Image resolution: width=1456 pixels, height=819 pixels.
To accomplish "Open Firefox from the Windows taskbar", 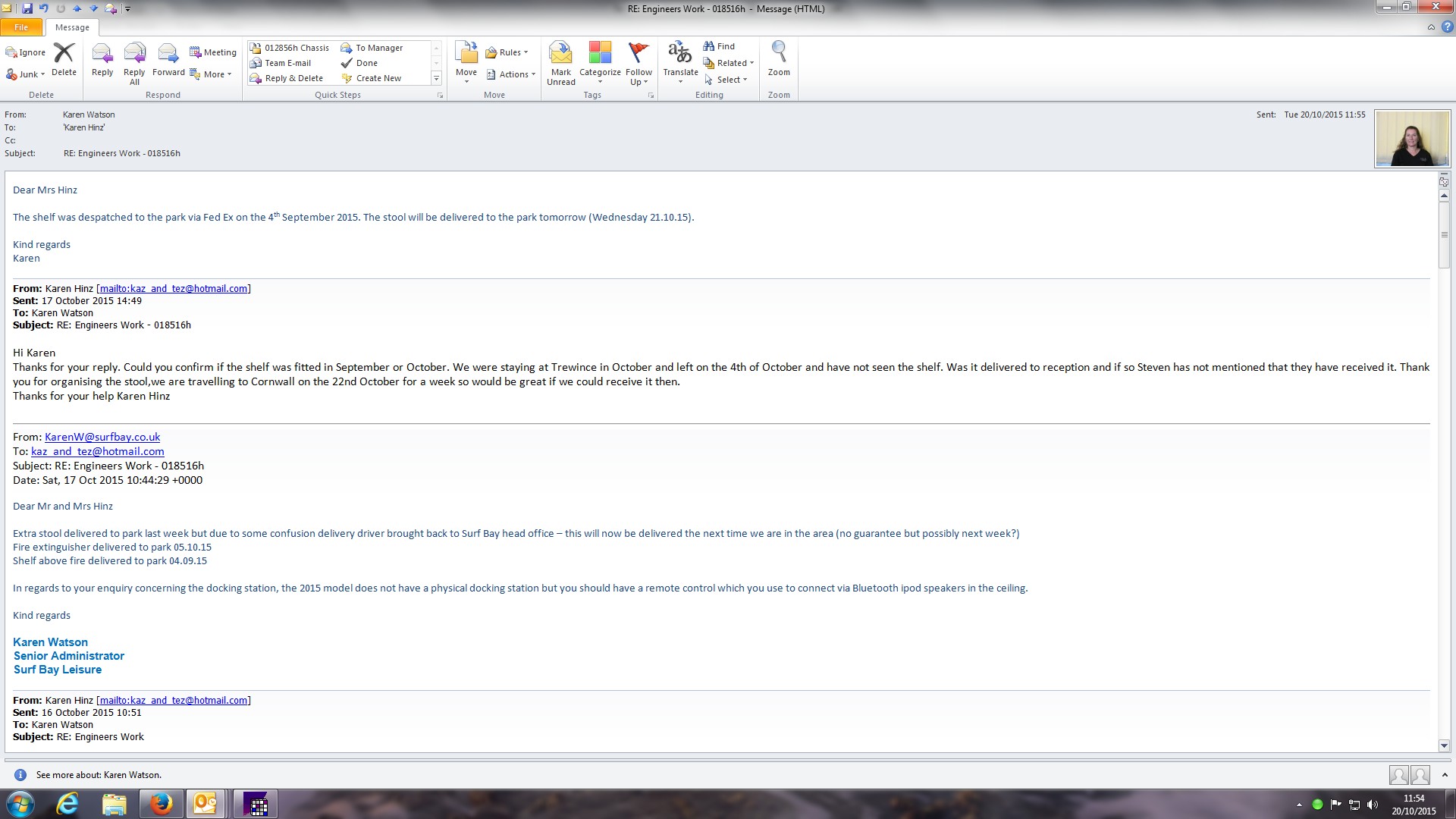I will point(161,804).
